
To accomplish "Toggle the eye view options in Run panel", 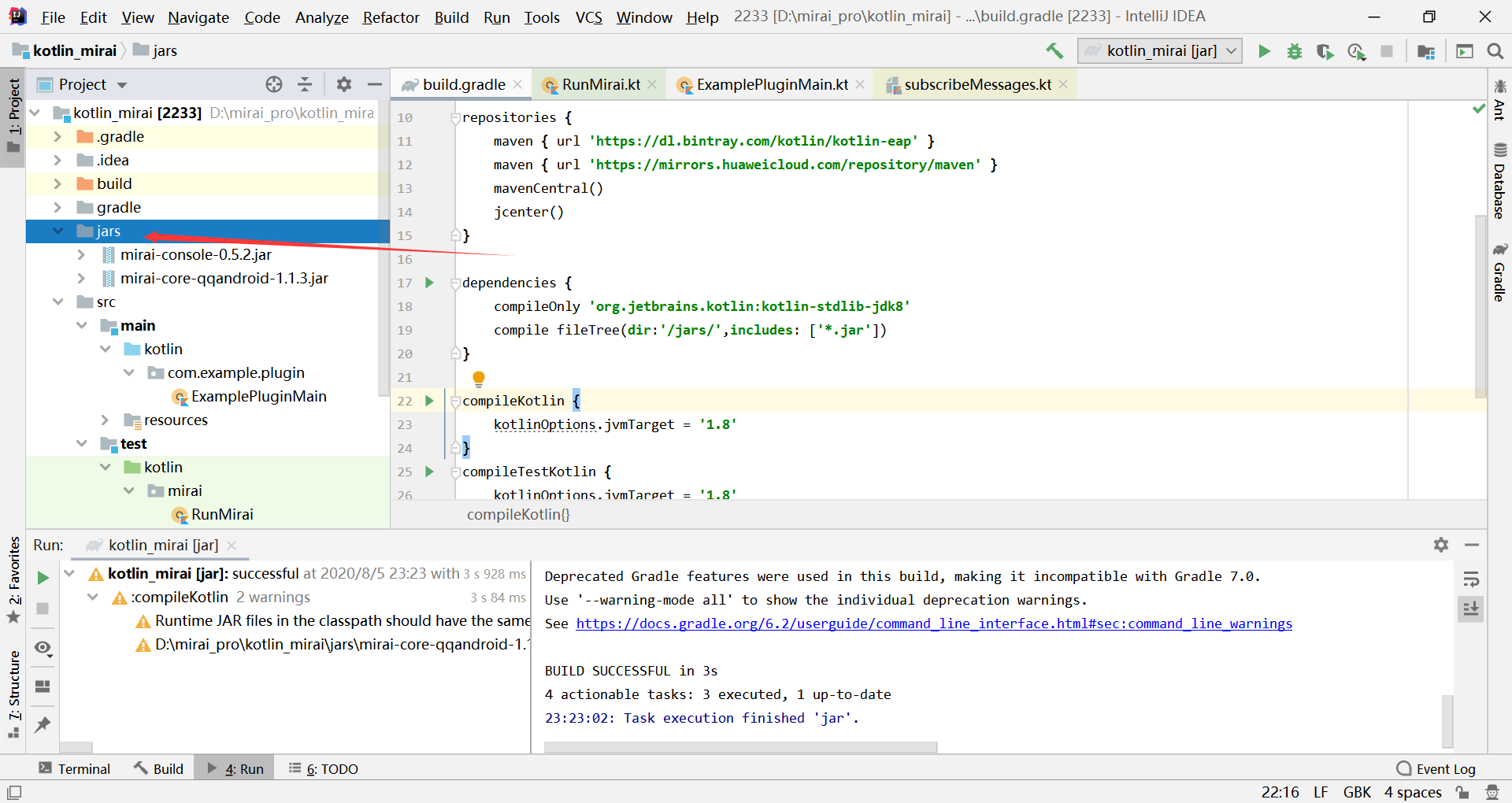I will tap(43, 648).
